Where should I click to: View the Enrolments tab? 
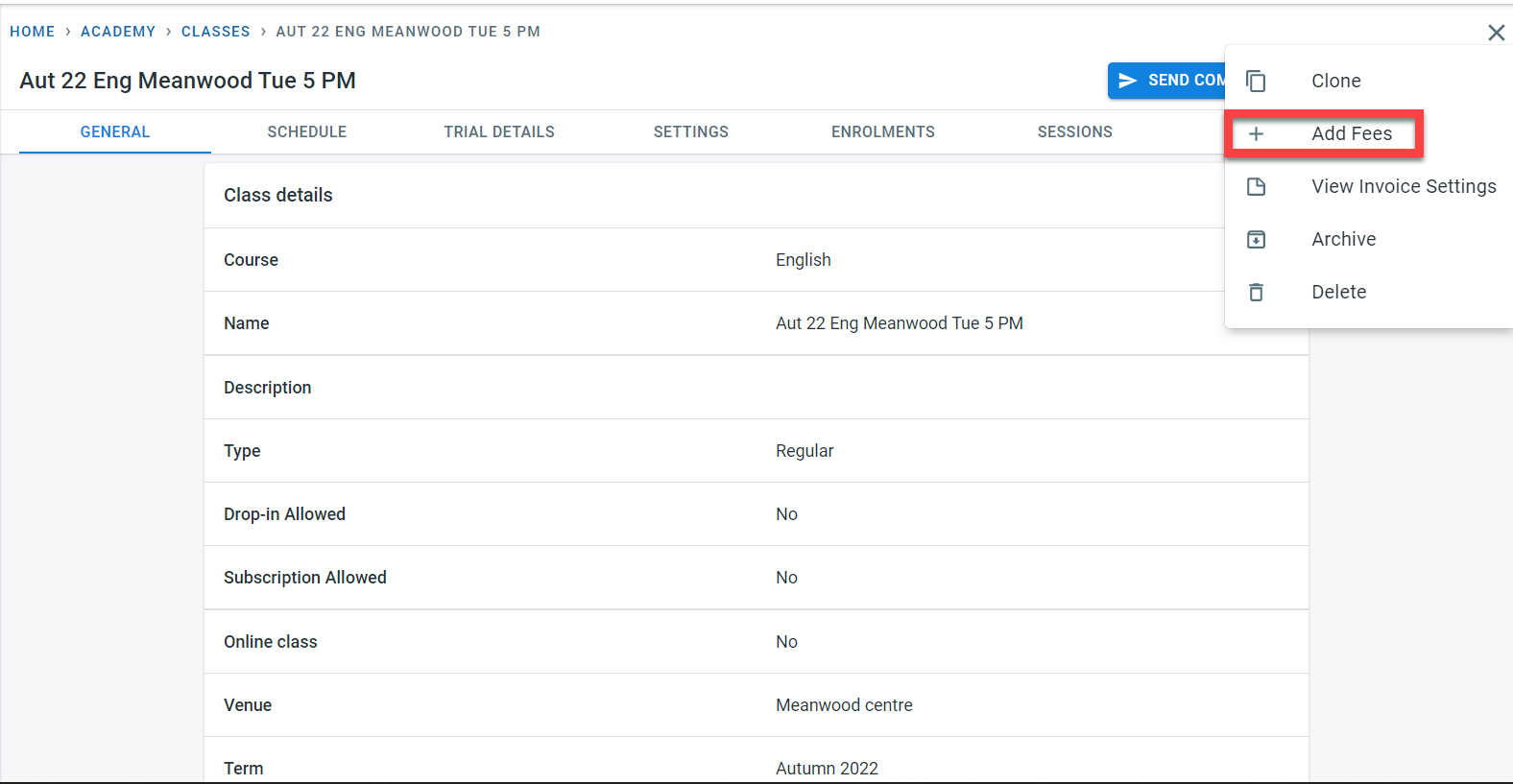883,132
